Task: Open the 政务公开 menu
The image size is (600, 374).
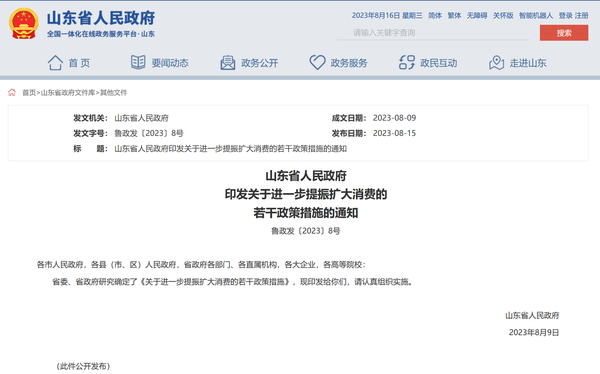Action: tap(259, 63)
